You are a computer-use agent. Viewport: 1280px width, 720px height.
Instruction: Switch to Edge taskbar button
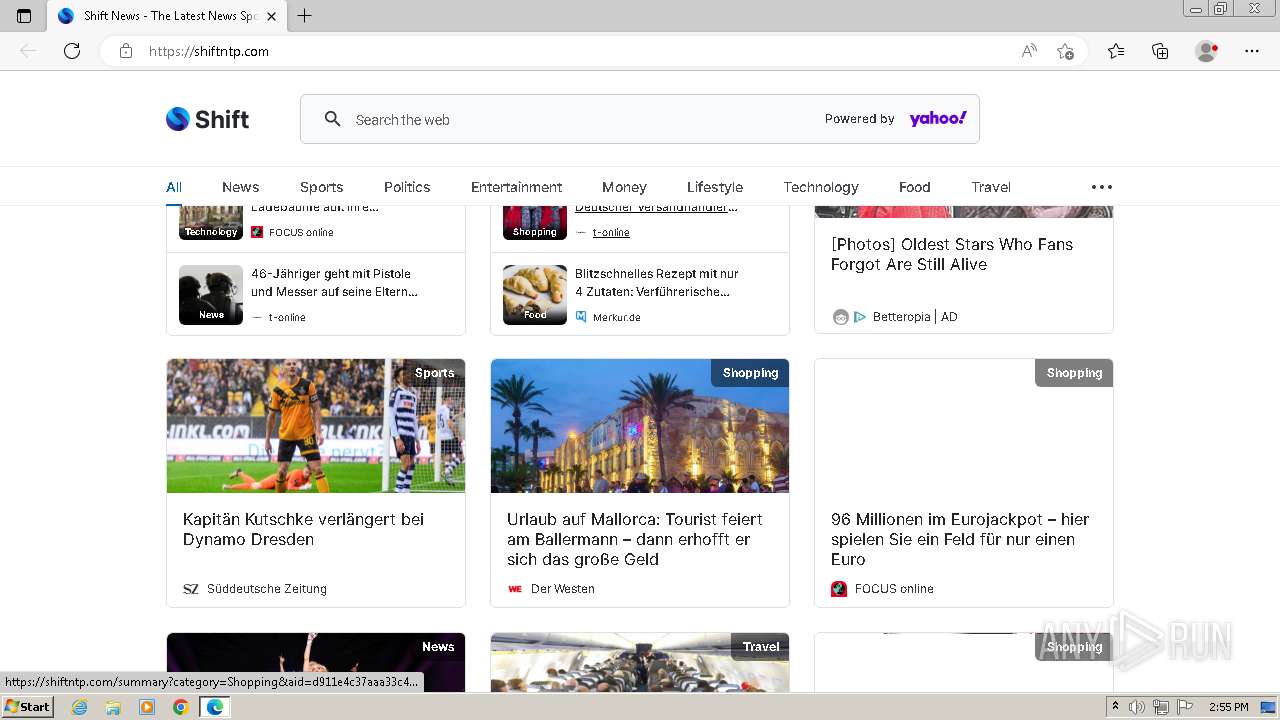coord(215,707)
